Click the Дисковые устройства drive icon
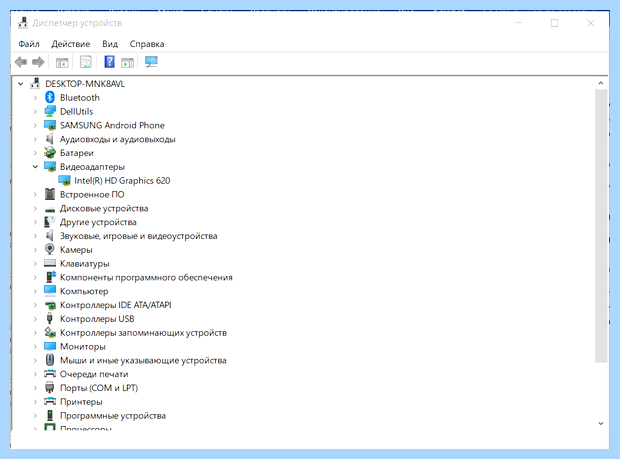The image size is (620, 459). pos(50,209)
